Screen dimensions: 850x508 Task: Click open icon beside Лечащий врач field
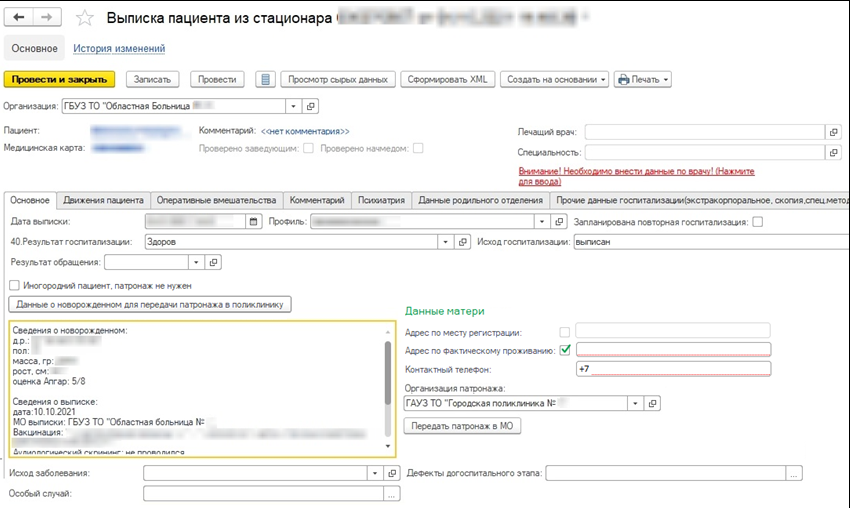[833, 132]
